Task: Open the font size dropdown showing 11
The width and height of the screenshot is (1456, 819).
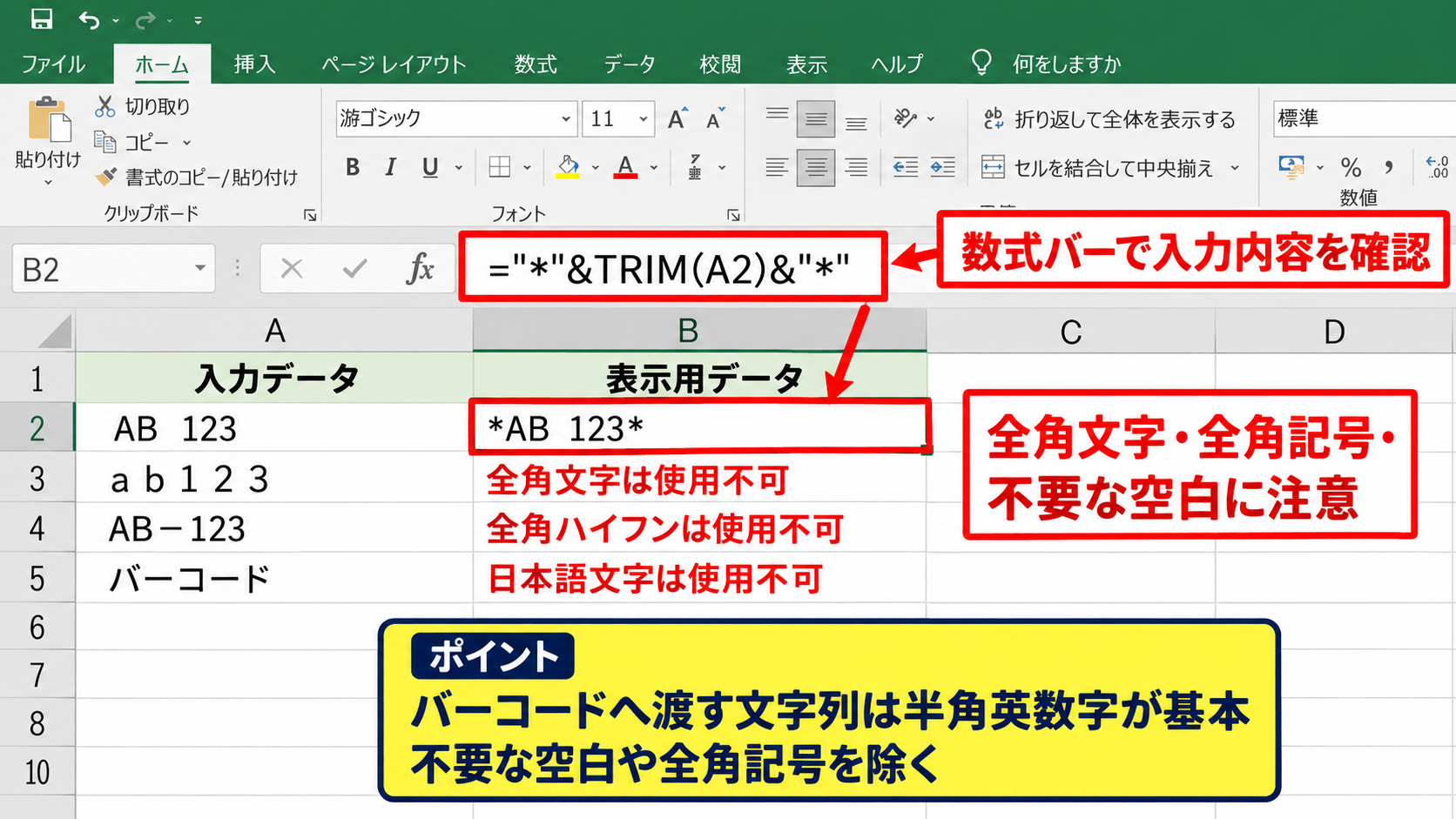Action: (x=644, y=119)
